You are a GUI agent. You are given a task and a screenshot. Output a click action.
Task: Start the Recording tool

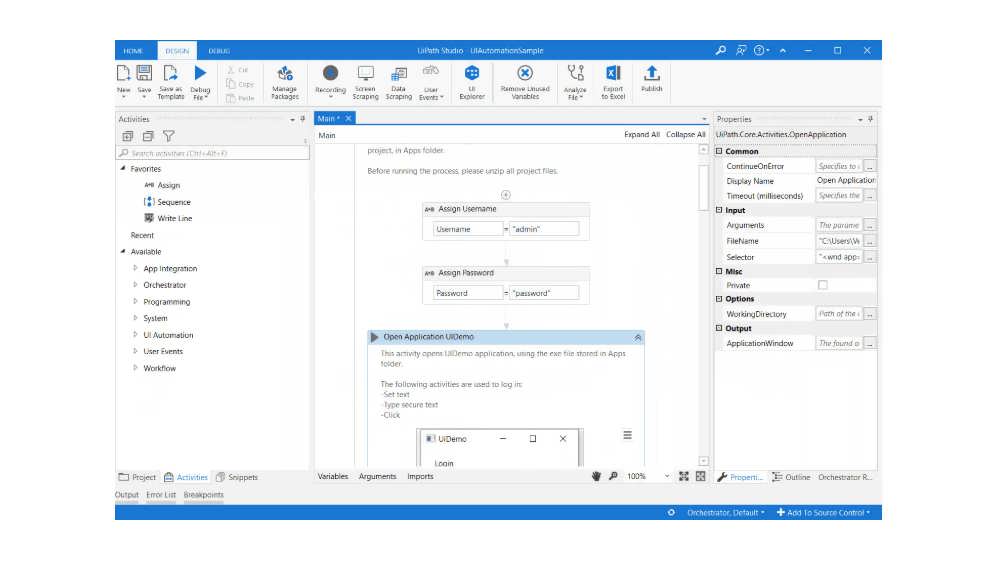click(330, 82)
